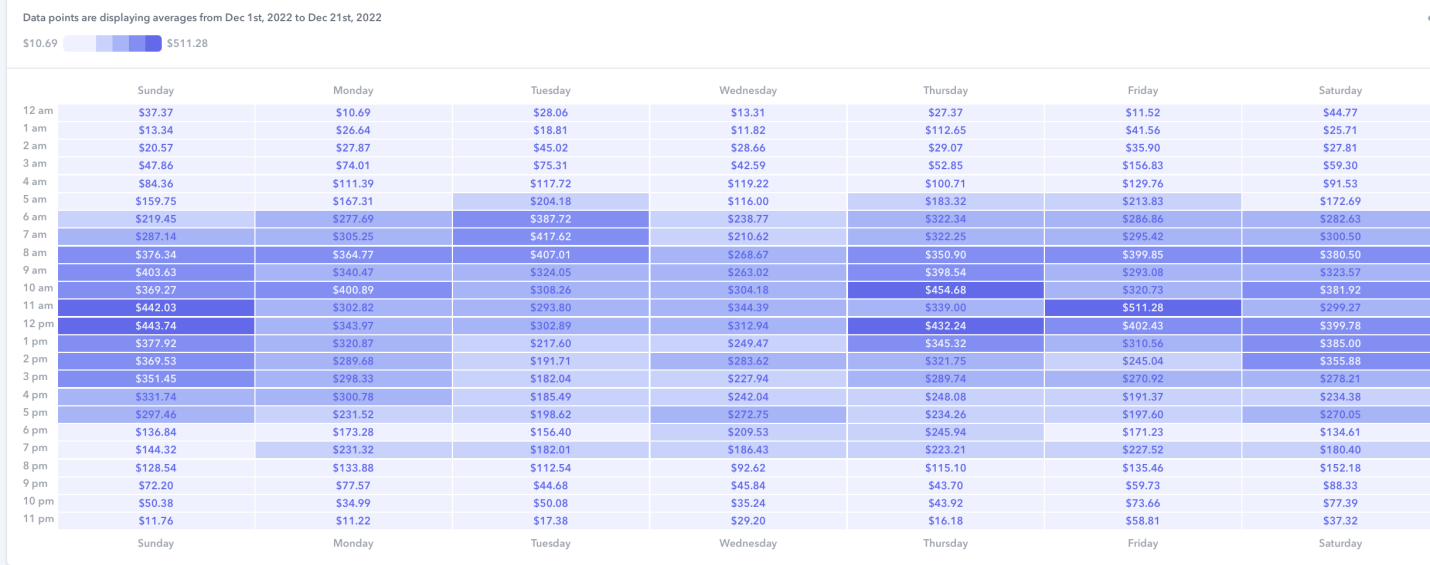Click Tuesday 7 am cell $417.62
Screen dimensions: 1430x565
pyautogui.click(x=551, y=237)
